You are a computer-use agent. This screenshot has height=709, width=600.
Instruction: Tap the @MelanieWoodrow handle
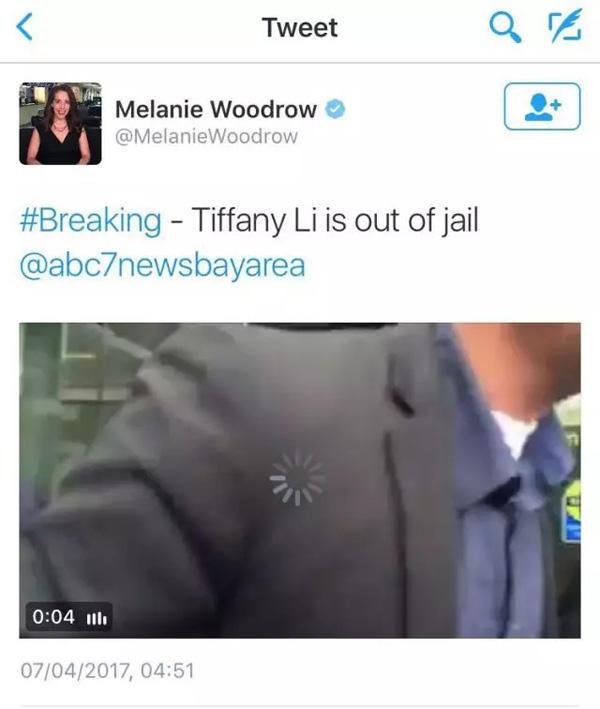point(206,137)
